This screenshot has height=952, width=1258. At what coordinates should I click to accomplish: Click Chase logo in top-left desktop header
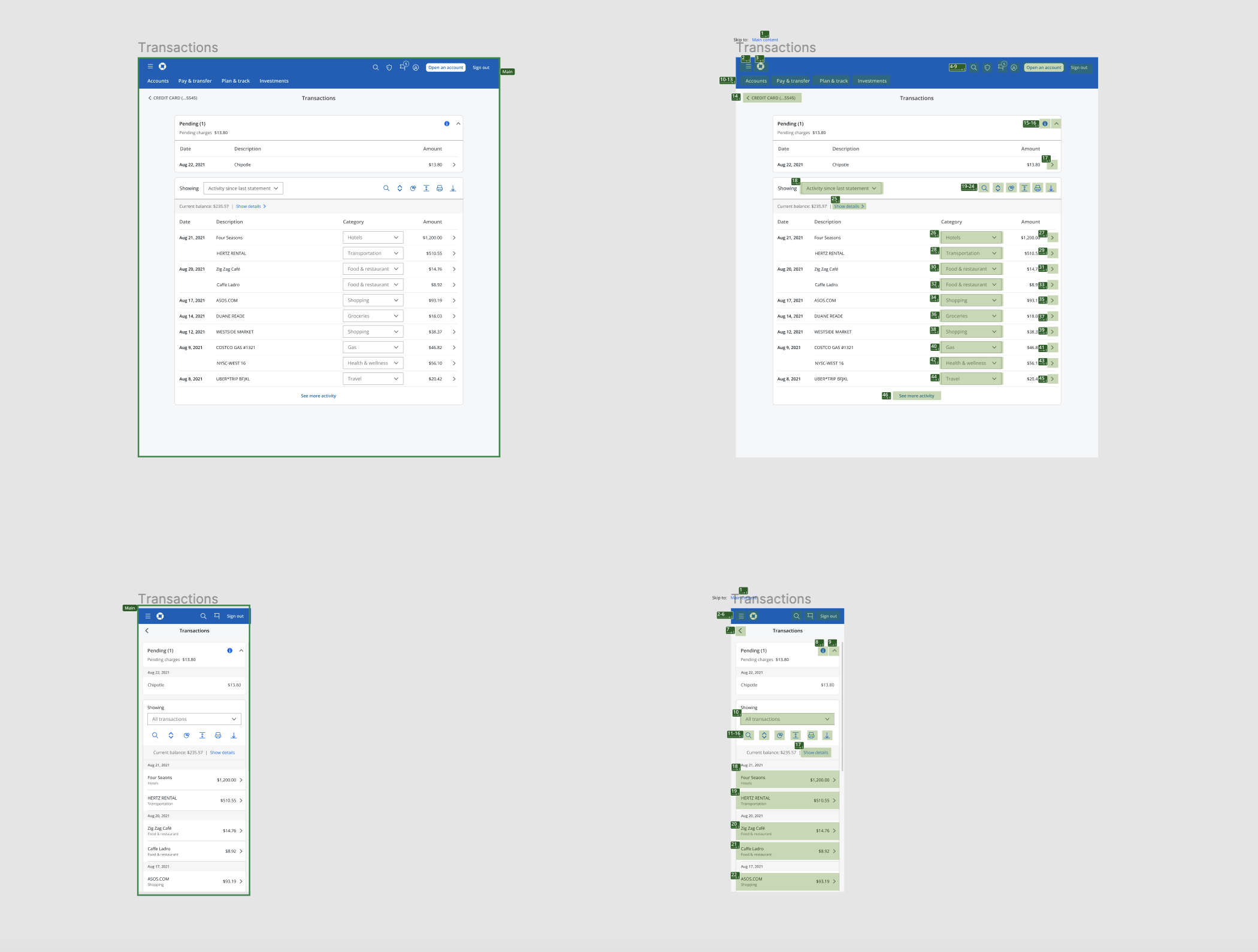[162, 66]
